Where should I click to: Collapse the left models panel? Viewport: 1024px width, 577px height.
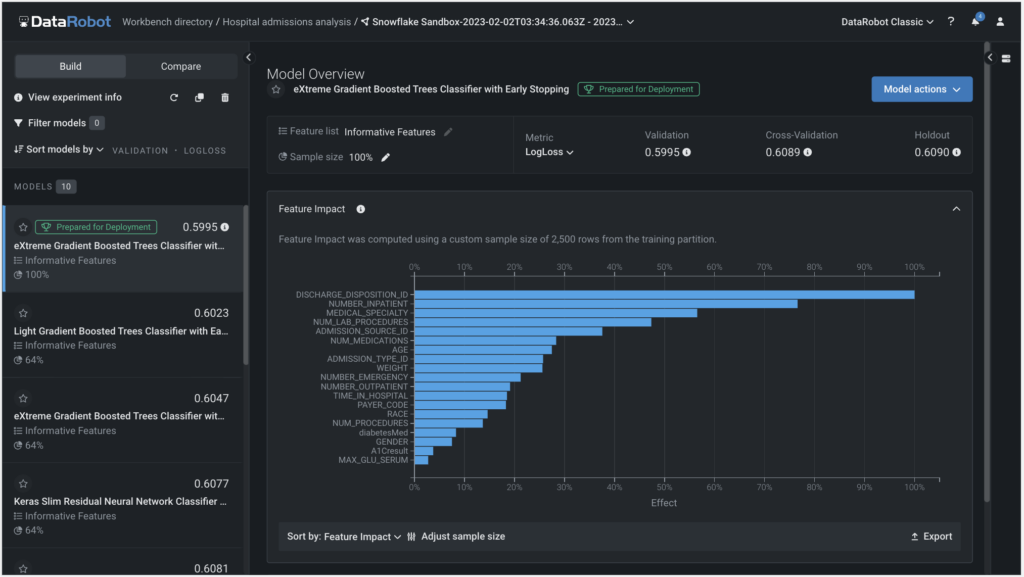[248, 57]
